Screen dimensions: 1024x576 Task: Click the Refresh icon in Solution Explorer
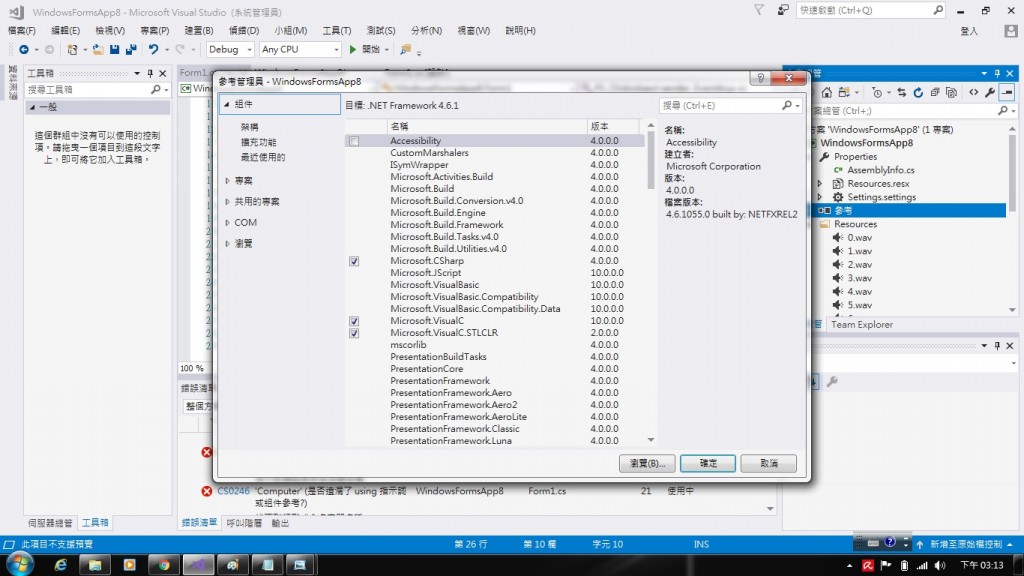pyautogui.click(x=918, y=93)
